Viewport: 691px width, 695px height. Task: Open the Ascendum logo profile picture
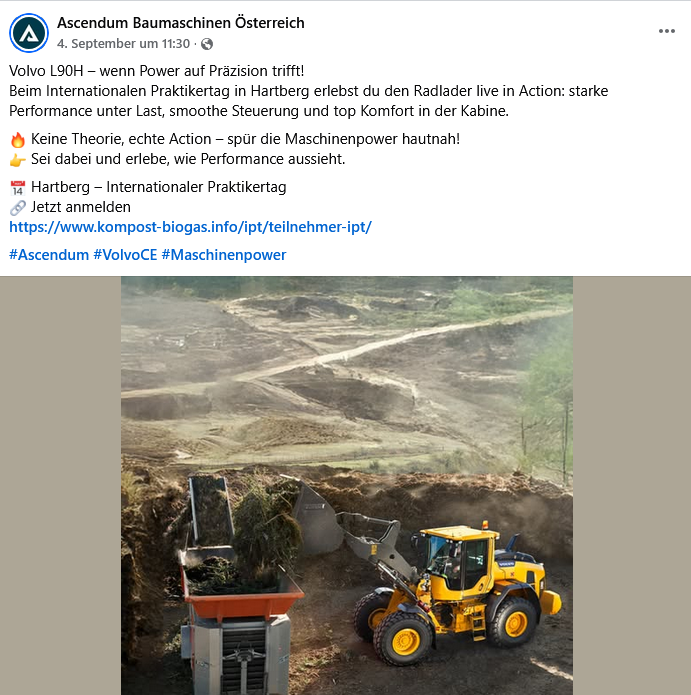pyautogui.click(x=29, y=33)
